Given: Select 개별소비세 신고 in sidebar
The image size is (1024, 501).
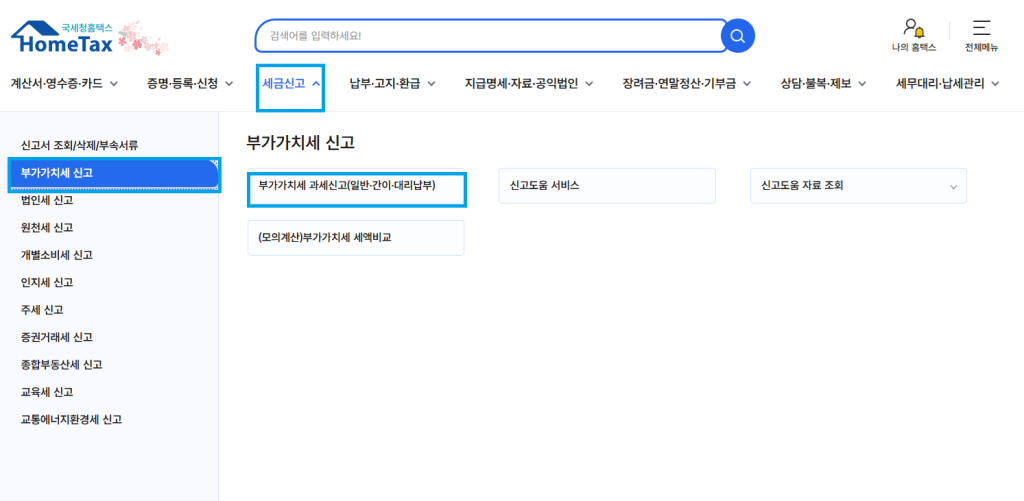Looking at the screenshot, I should click(x=57, y=255).
